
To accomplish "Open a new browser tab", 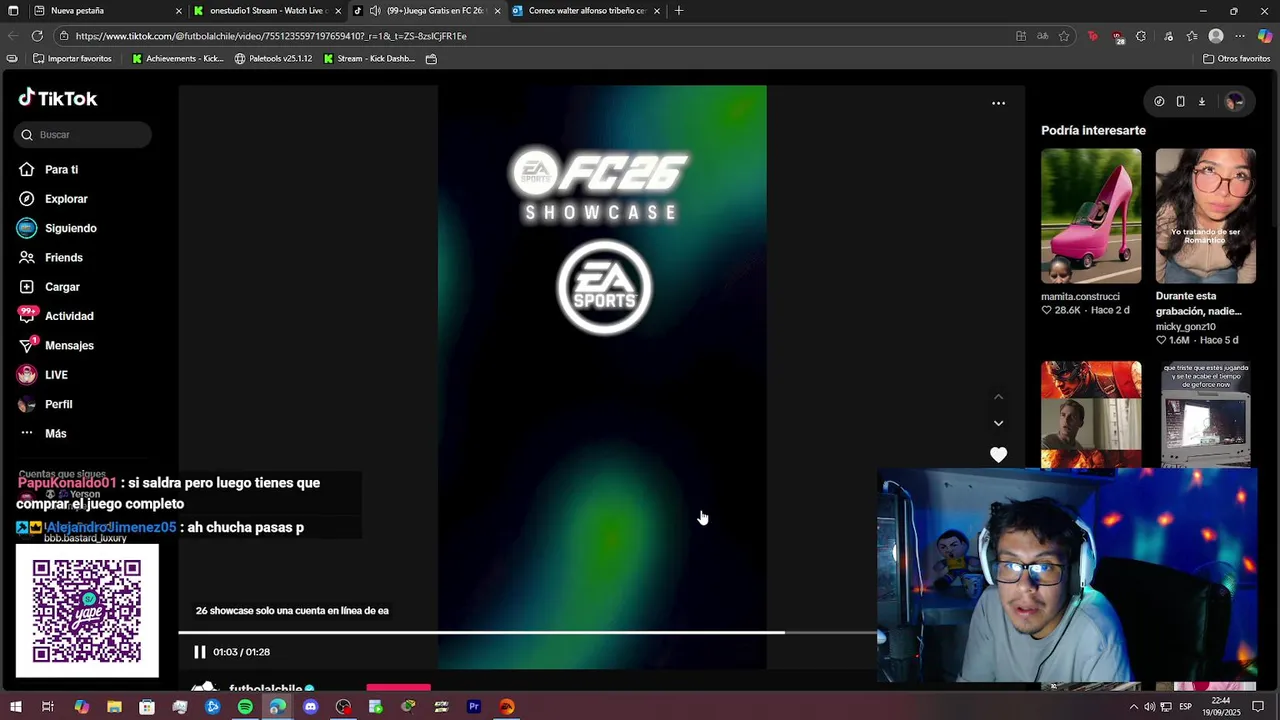I will 679,11.
